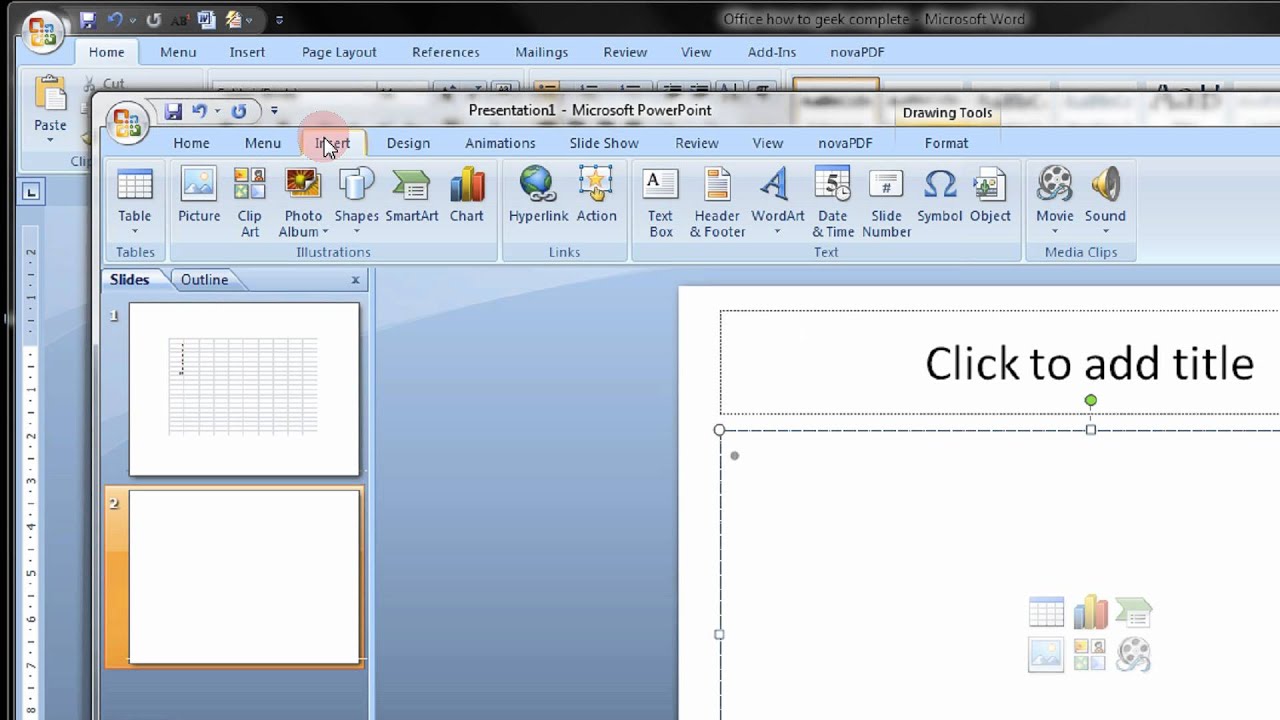This screenshot has height=720, width=1280.
Task: Insert a Chart
Action: tap(466, 196)
